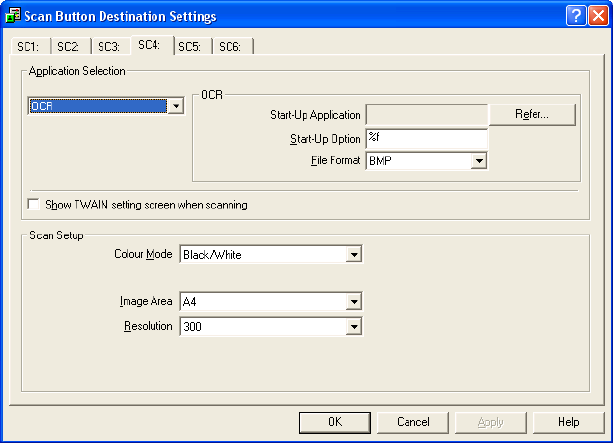Go to the SC6 tab
The height and width of the screenshot is (443, 613).
(231, 46)
